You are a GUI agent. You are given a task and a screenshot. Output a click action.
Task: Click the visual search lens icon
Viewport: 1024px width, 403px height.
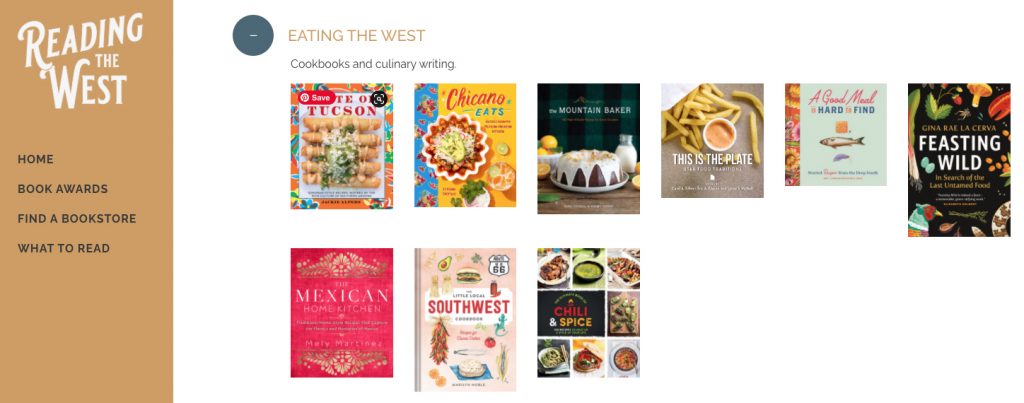point(379,99)
